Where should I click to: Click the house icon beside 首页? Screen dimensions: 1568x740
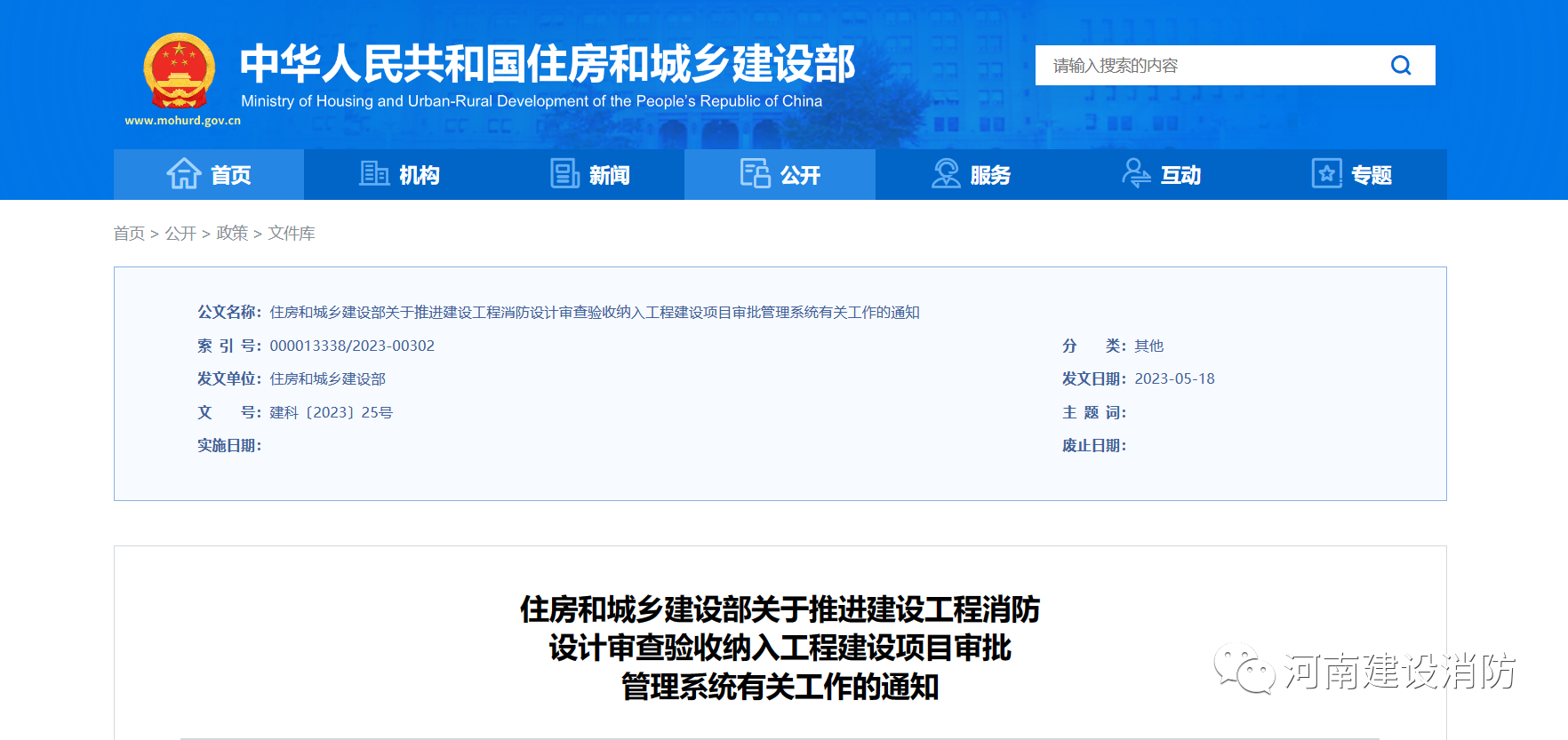(x=184, y=173)
